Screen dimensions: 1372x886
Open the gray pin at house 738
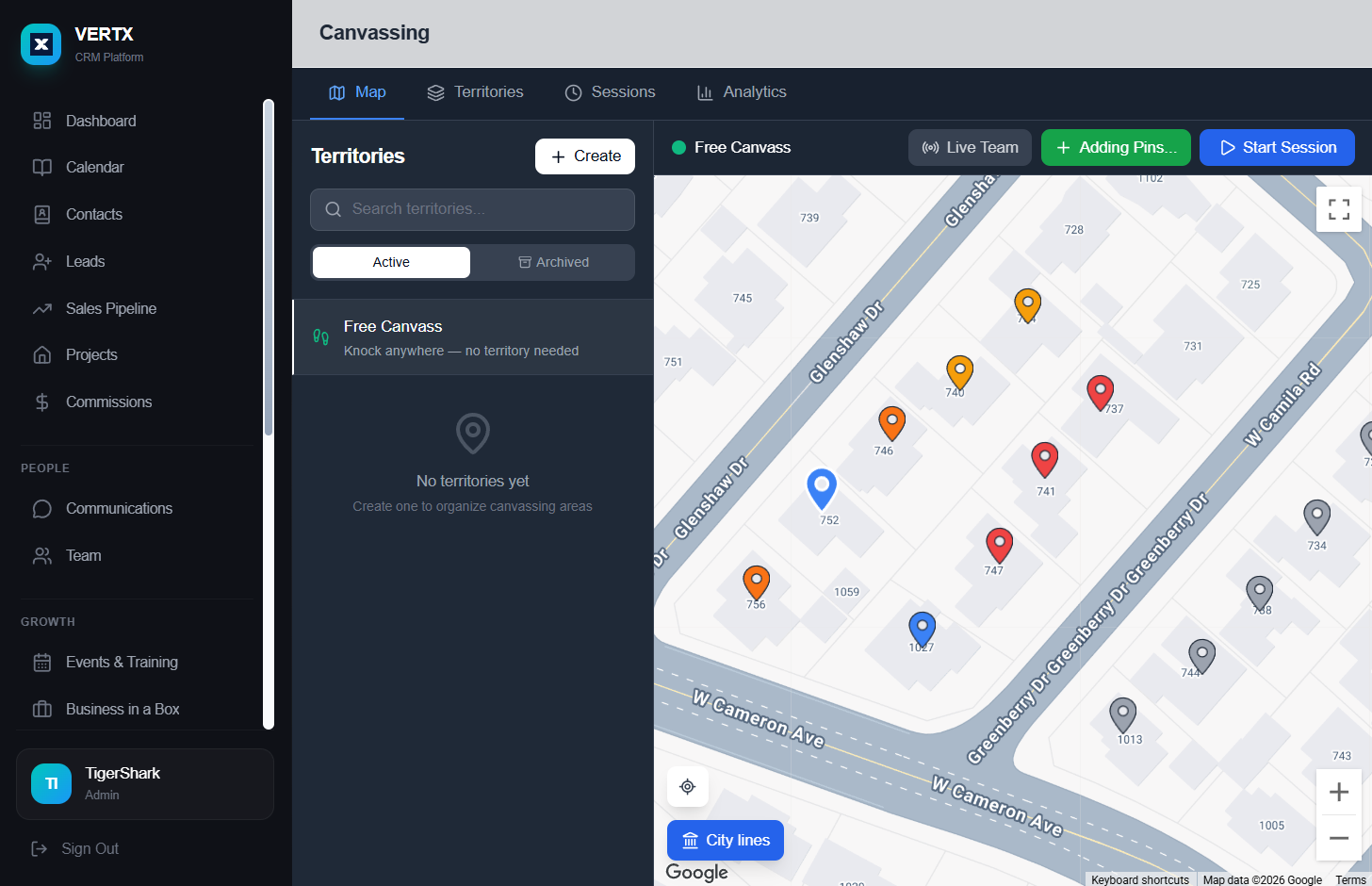point(1259,593)
